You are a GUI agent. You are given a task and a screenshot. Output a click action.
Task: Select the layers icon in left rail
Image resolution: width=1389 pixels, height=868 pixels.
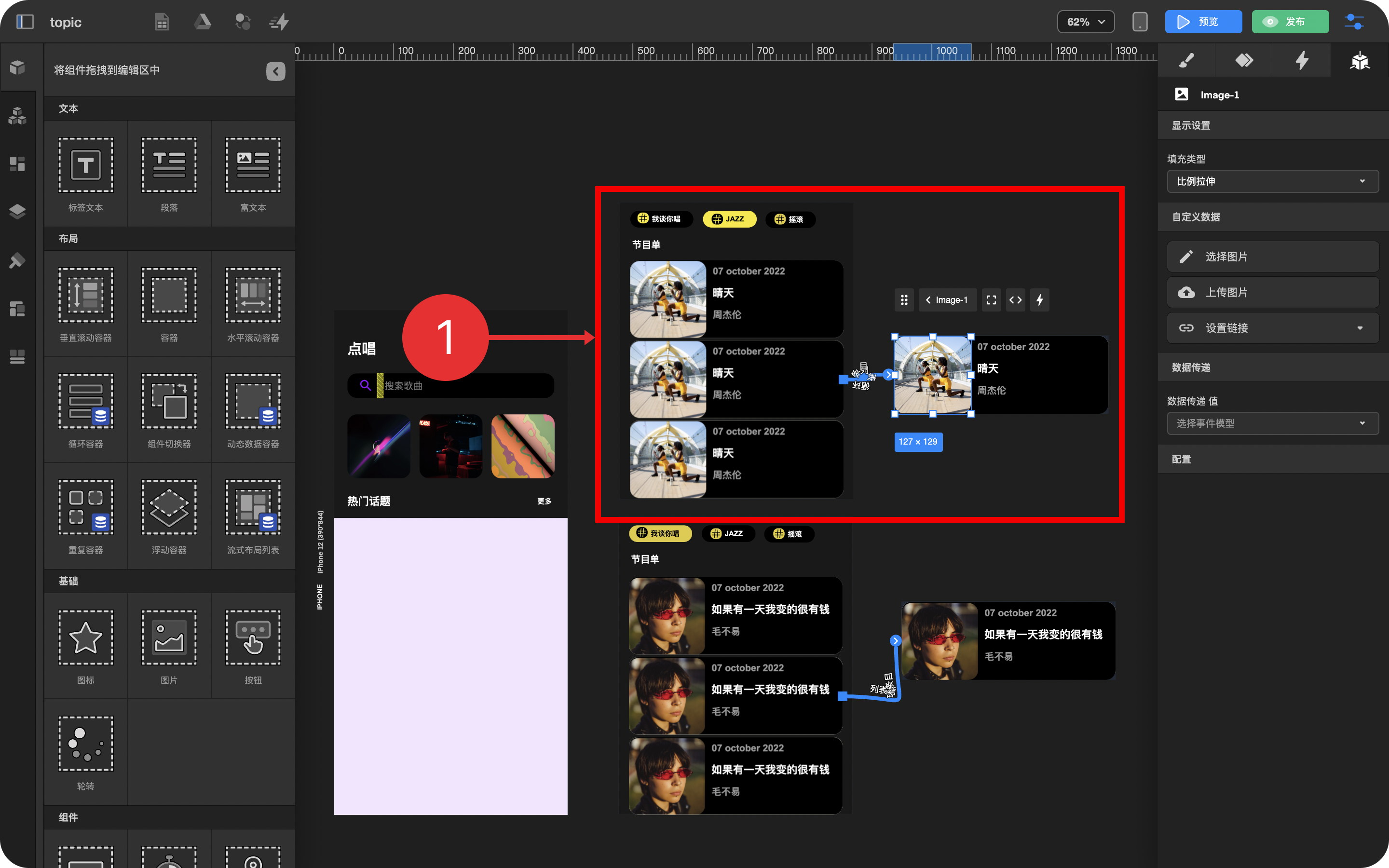17,212
